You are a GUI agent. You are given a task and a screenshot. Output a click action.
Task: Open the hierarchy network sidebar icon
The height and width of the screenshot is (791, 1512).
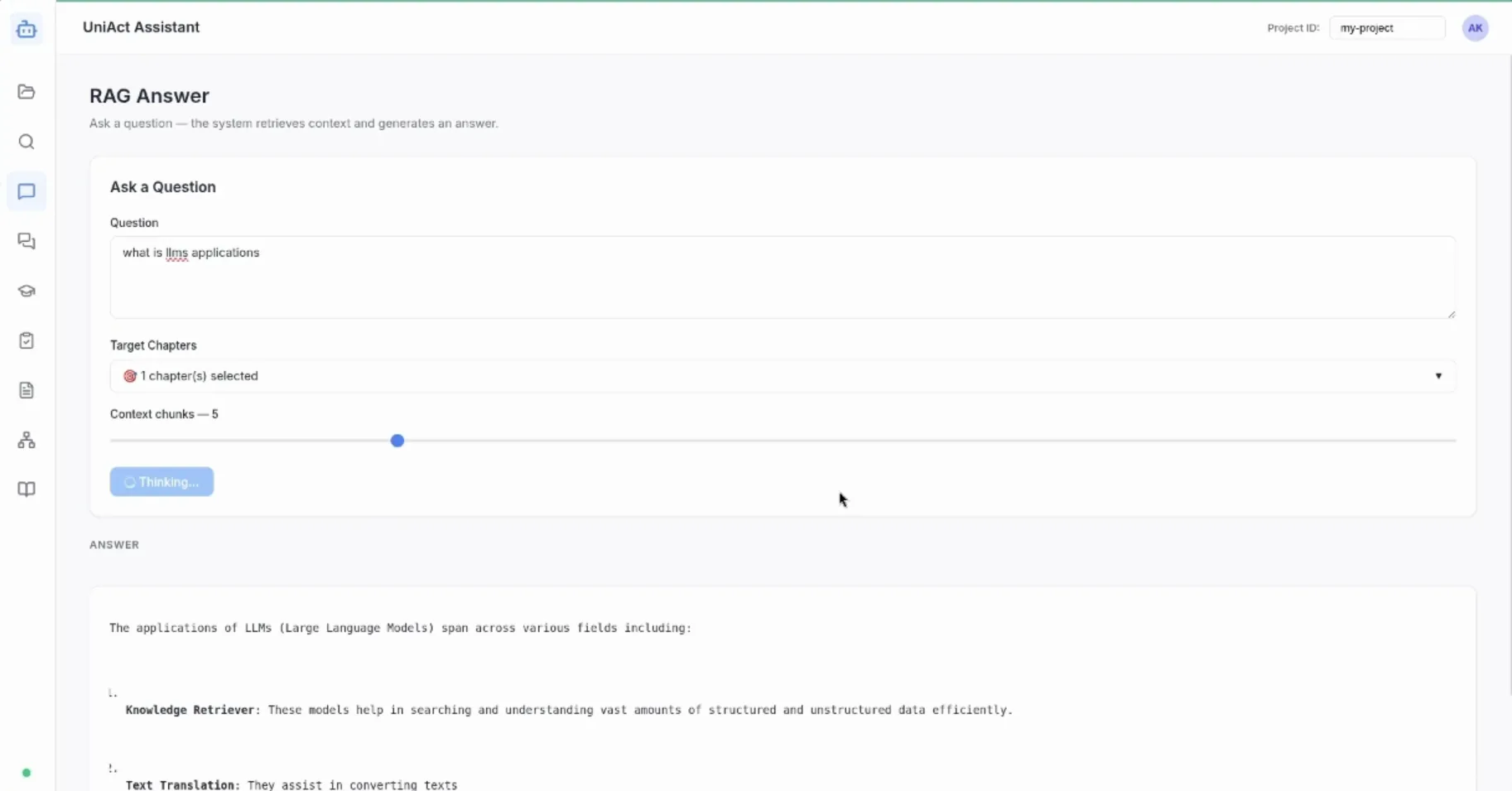pos(26,440)
